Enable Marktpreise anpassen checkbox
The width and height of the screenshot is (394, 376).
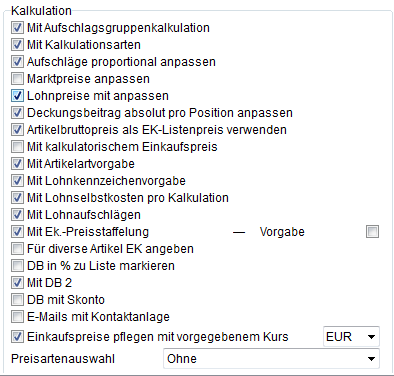[17, 79]
